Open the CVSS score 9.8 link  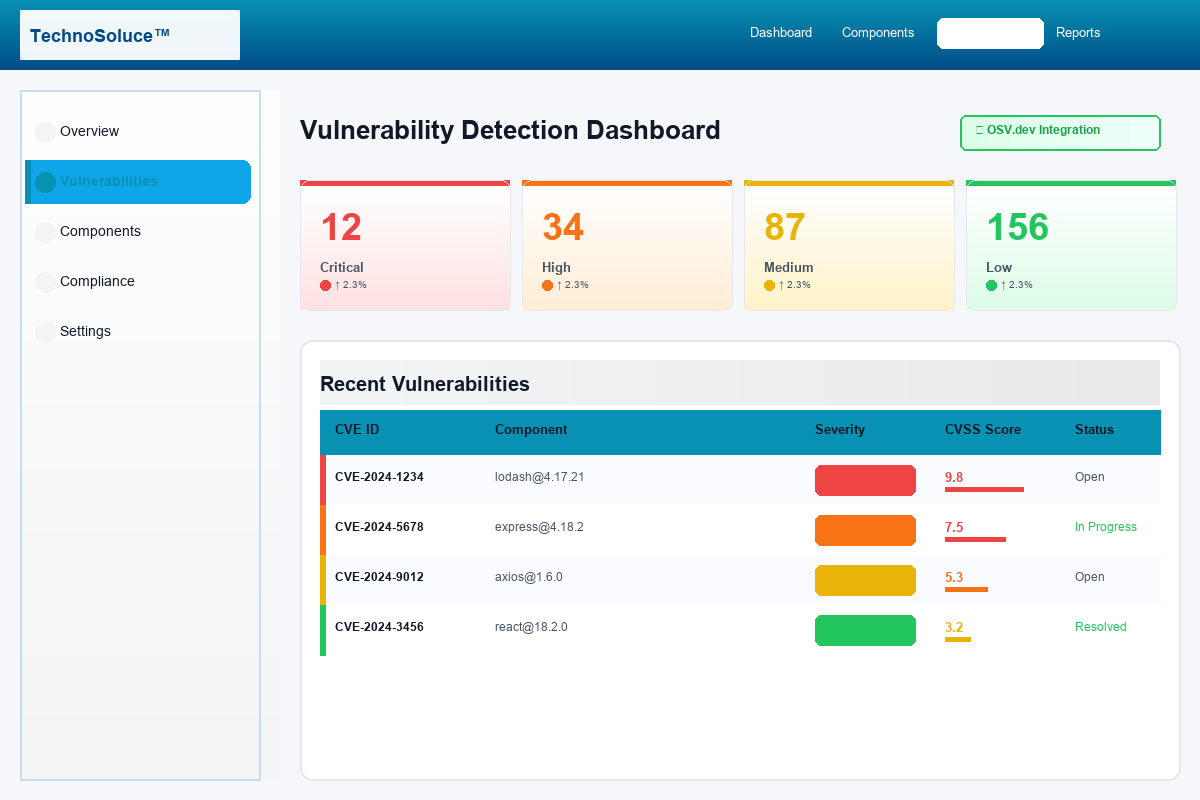click(951, 477)
